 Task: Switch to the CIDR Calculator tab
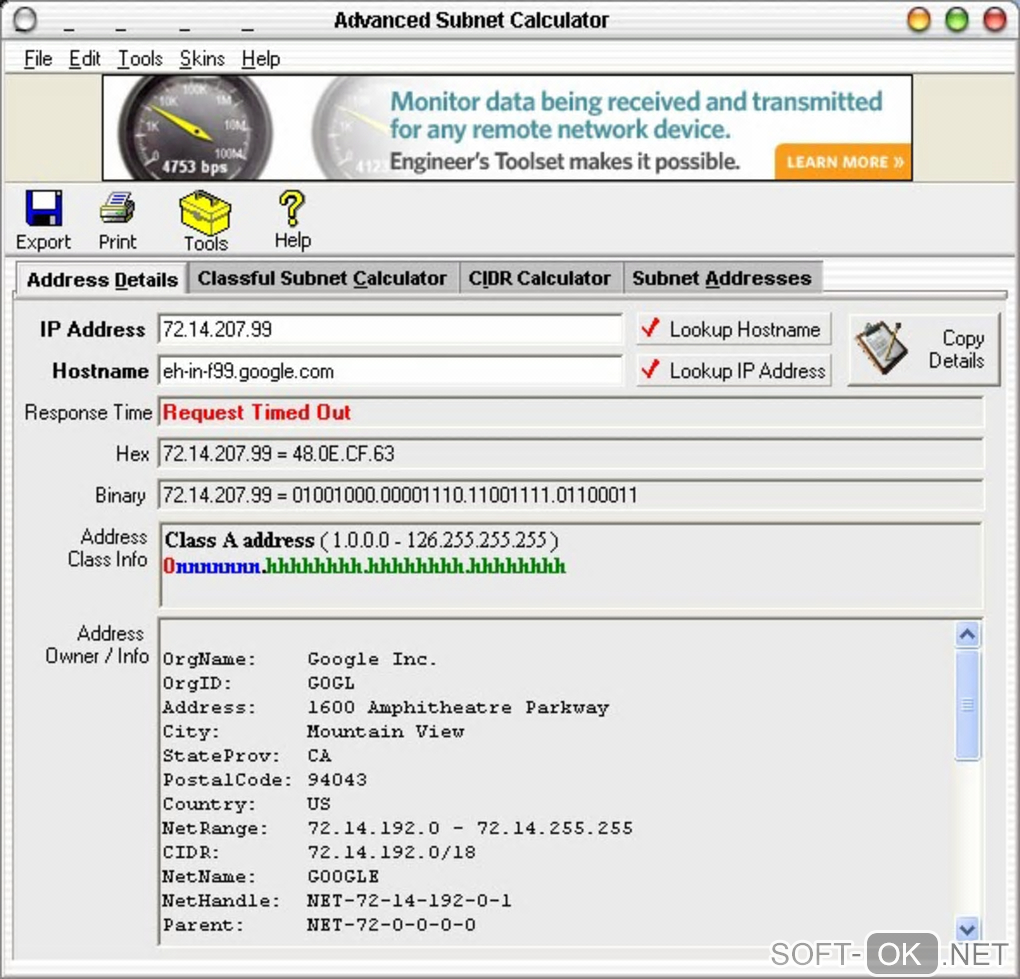tap(541, 278)
